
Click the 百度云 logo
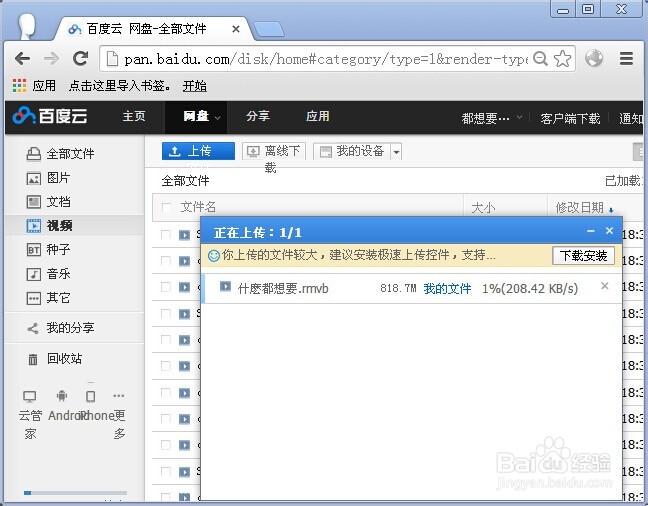pos(50,116)
